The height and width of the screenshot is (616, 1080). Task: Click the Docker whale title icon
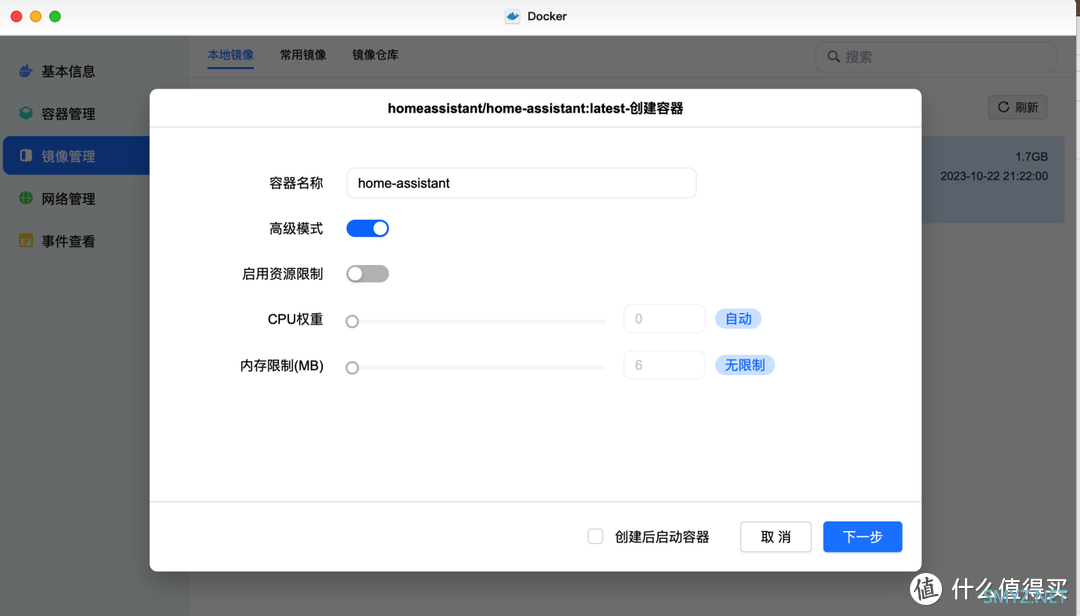[512, 16]
